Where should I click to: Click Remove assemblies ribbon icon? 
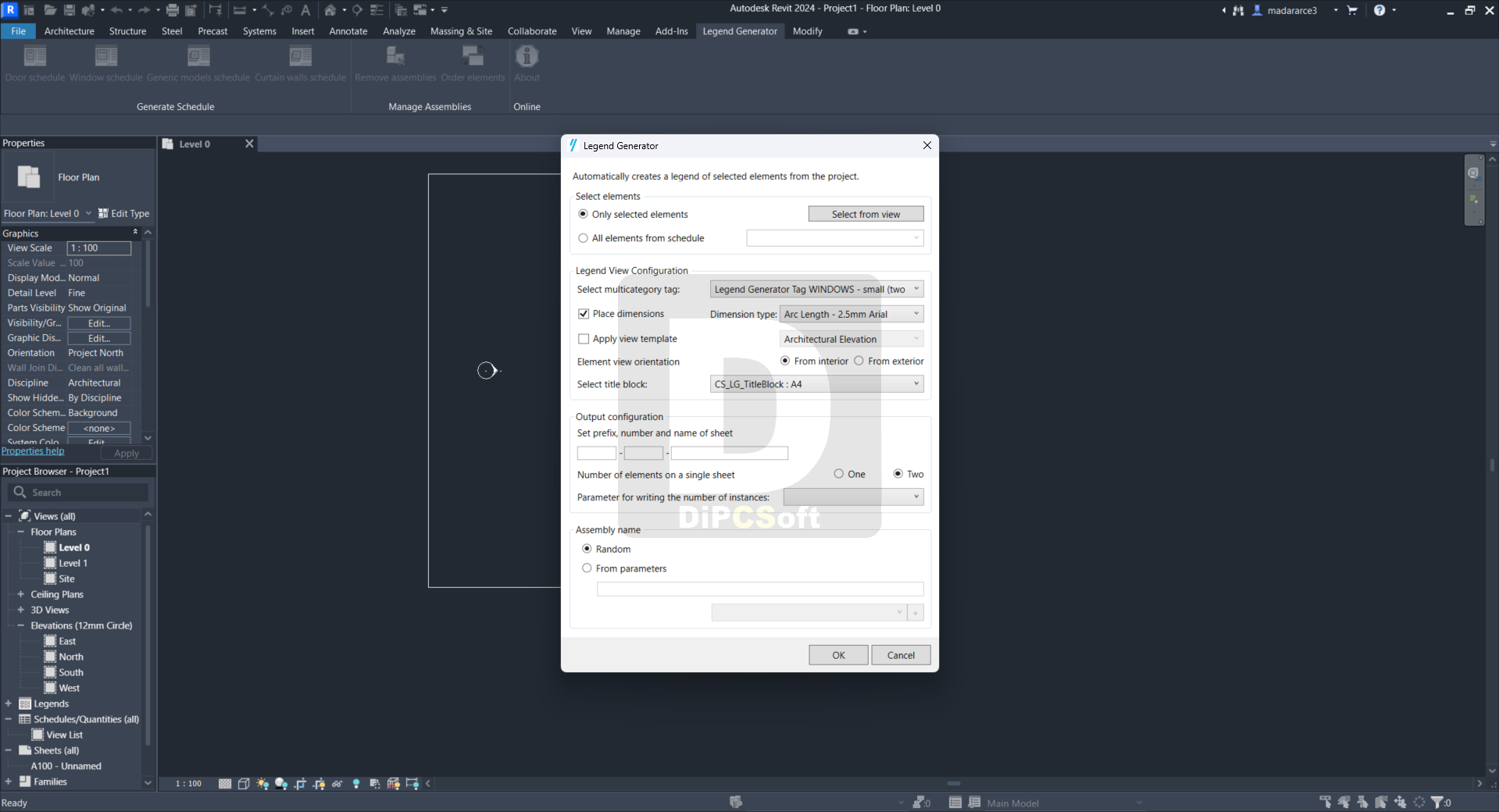point(395,56)
